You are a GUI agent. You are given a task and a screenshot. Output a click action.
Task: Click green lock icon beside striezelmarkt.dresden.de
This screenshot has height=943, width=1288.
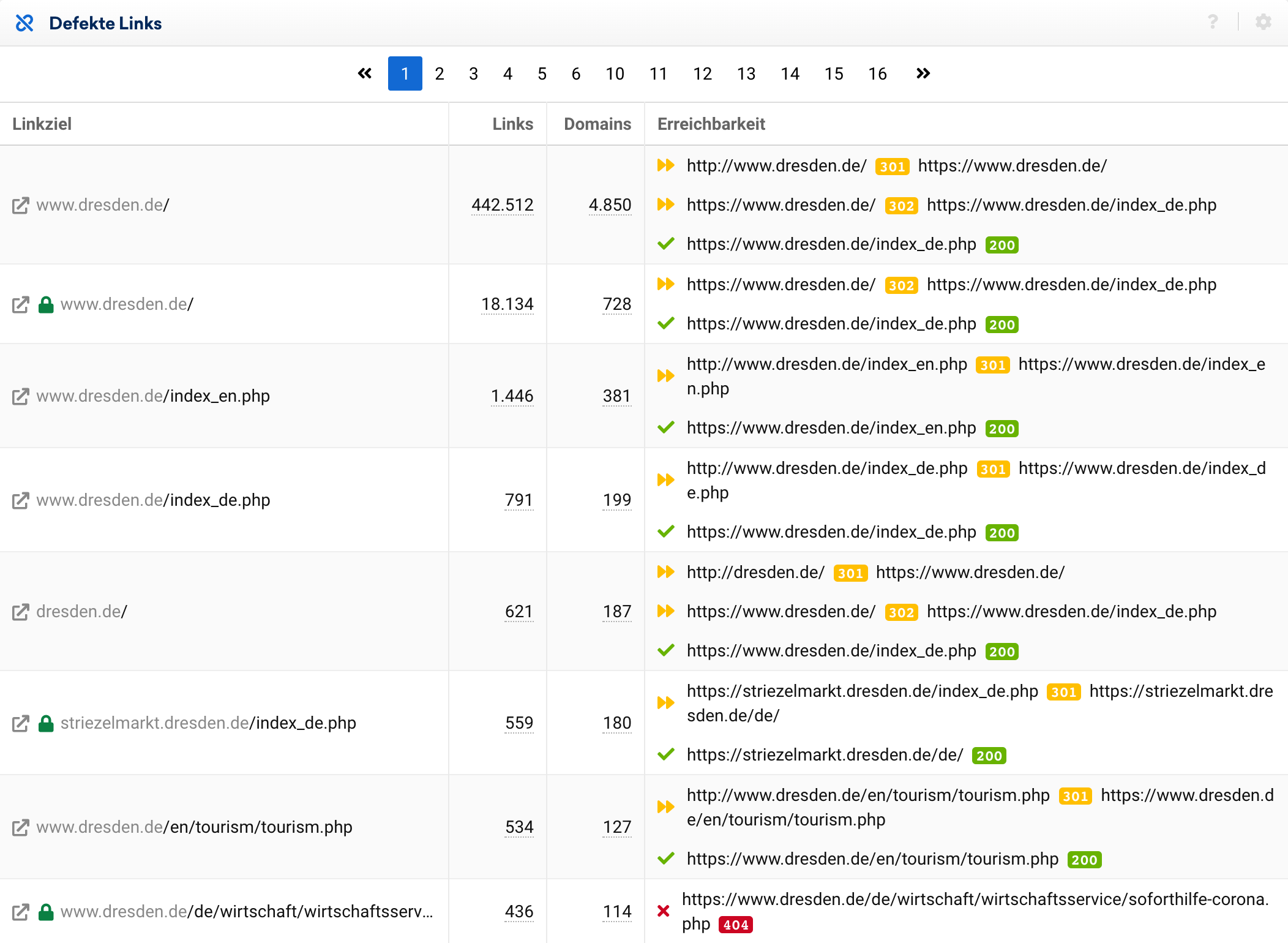46,723
